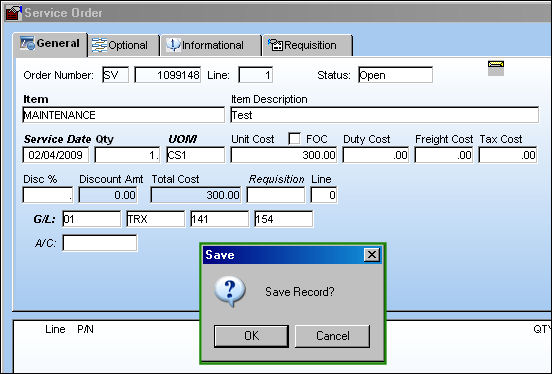Click the P/N column header in bottom list
This screenshot has width=552, height=374.
(86, 329)
